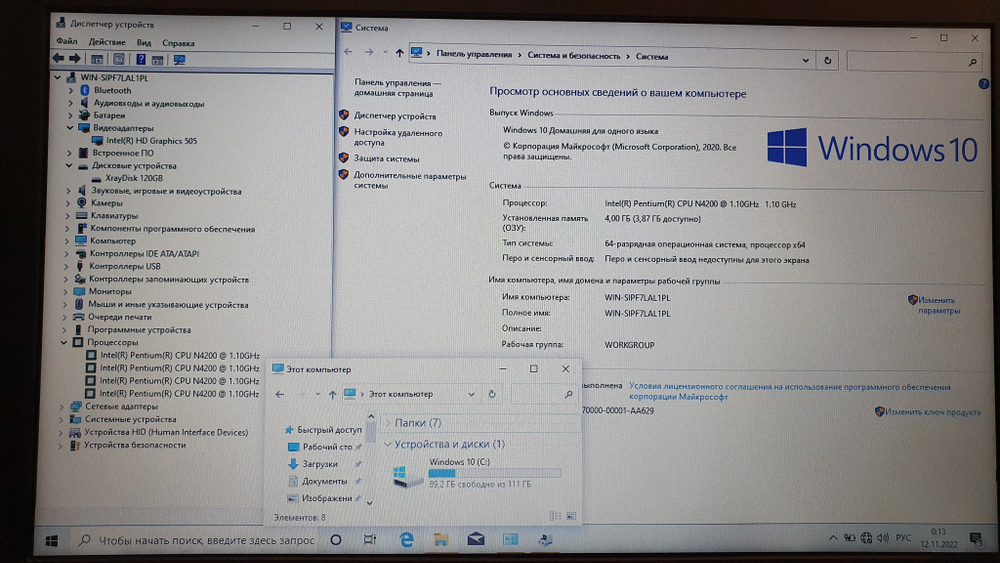Click Панель управления breadcrumb
Image resolution: width=1000 pixels, height=563 pixels.
click(x=474, y=54)
